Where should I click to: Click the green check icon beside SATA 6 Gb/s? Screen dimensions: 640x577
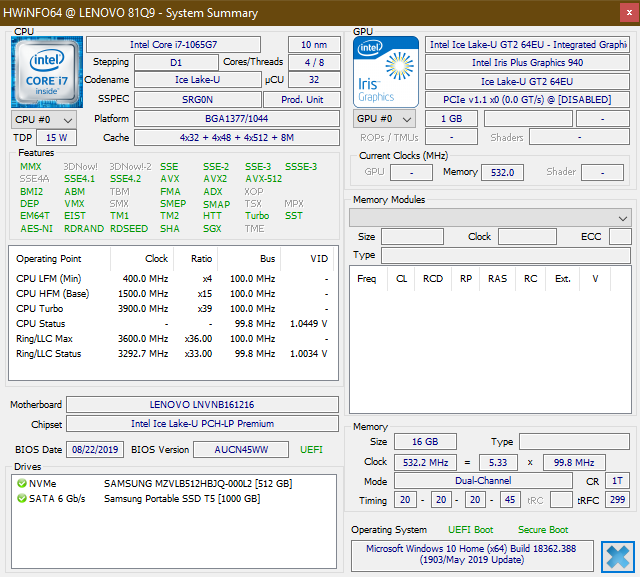pos(21,499)
